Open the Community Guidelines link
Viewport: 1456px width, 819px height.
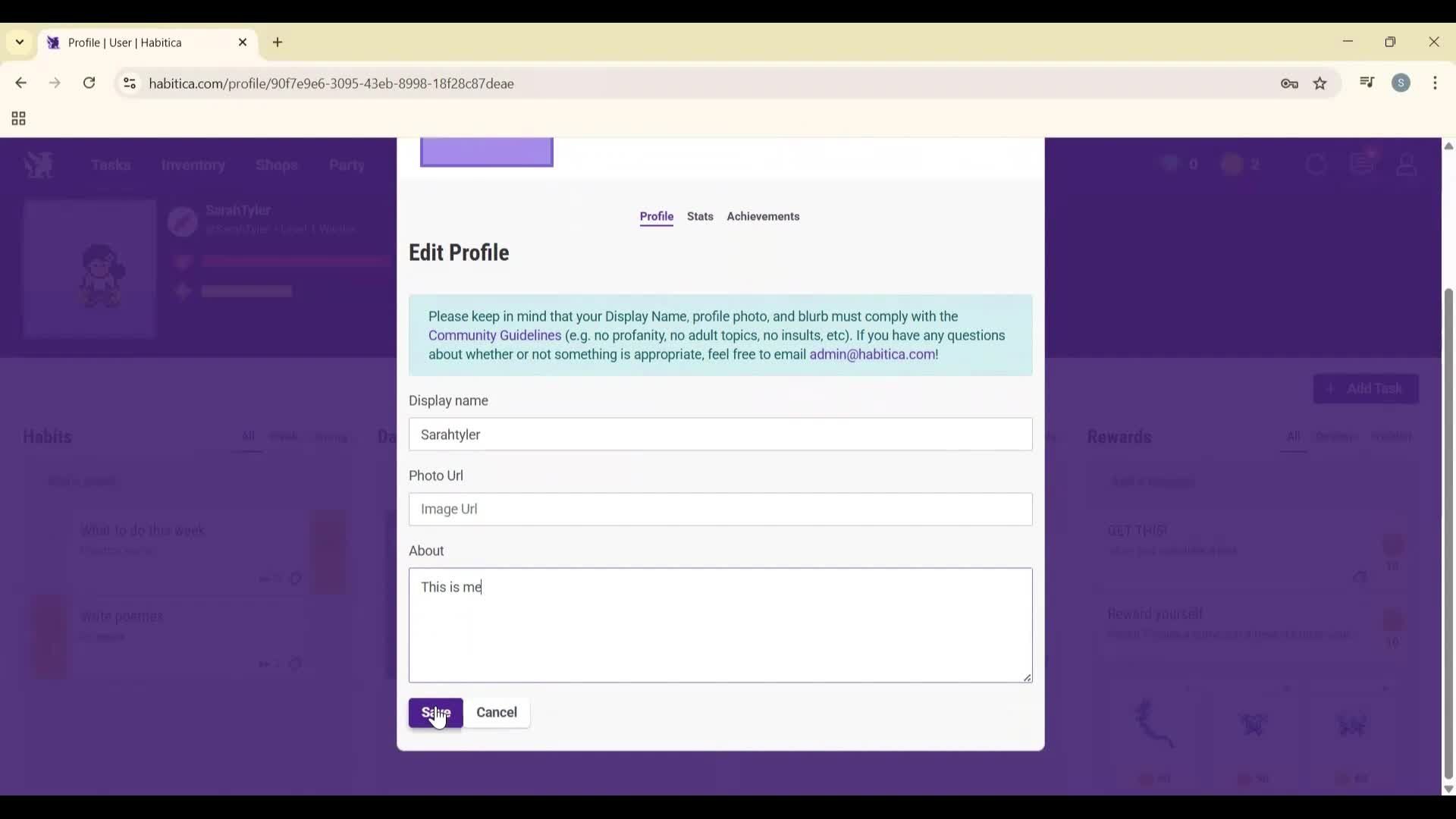click(x=495, y=334)
